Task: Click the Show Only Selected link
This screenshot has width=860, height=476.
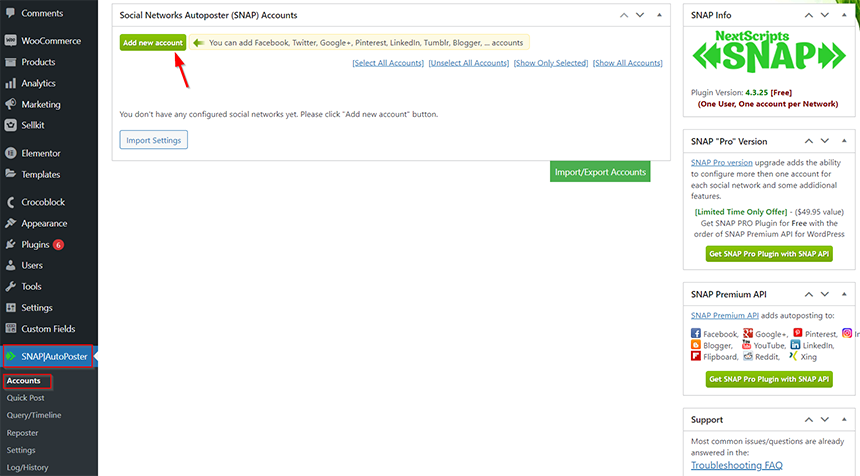Action: (551, 63)
